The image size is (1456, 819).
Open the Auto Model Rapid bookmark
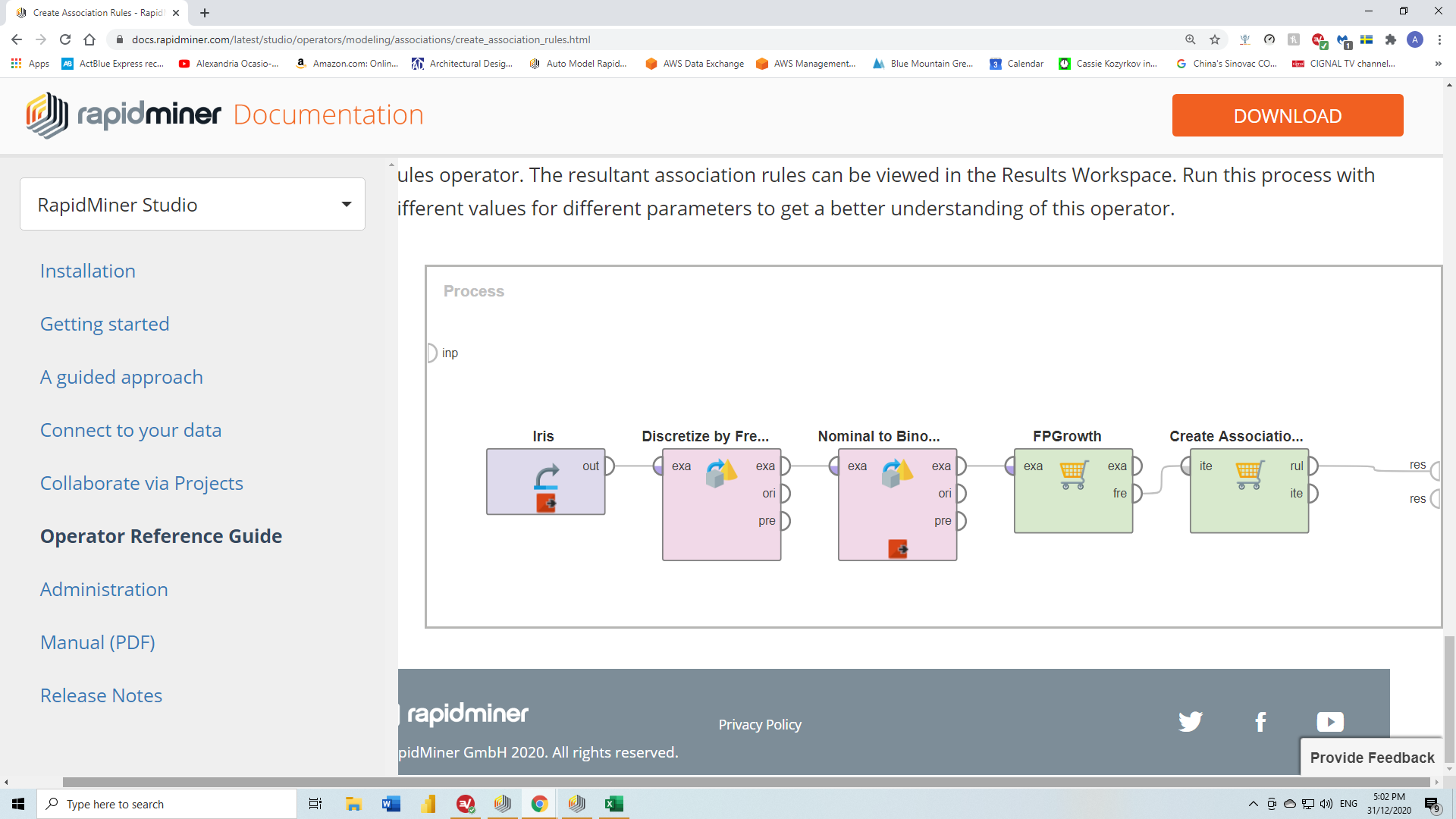(x=578, y=64)
